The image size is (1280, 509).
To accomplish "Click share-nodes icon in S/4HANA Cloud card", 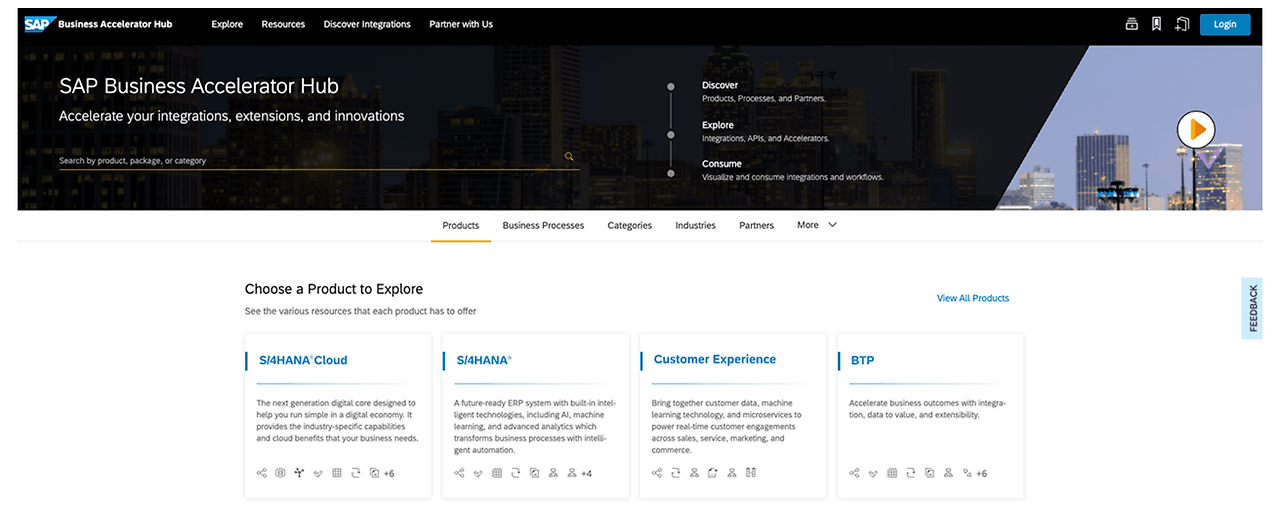I will (x=262, y=473).
